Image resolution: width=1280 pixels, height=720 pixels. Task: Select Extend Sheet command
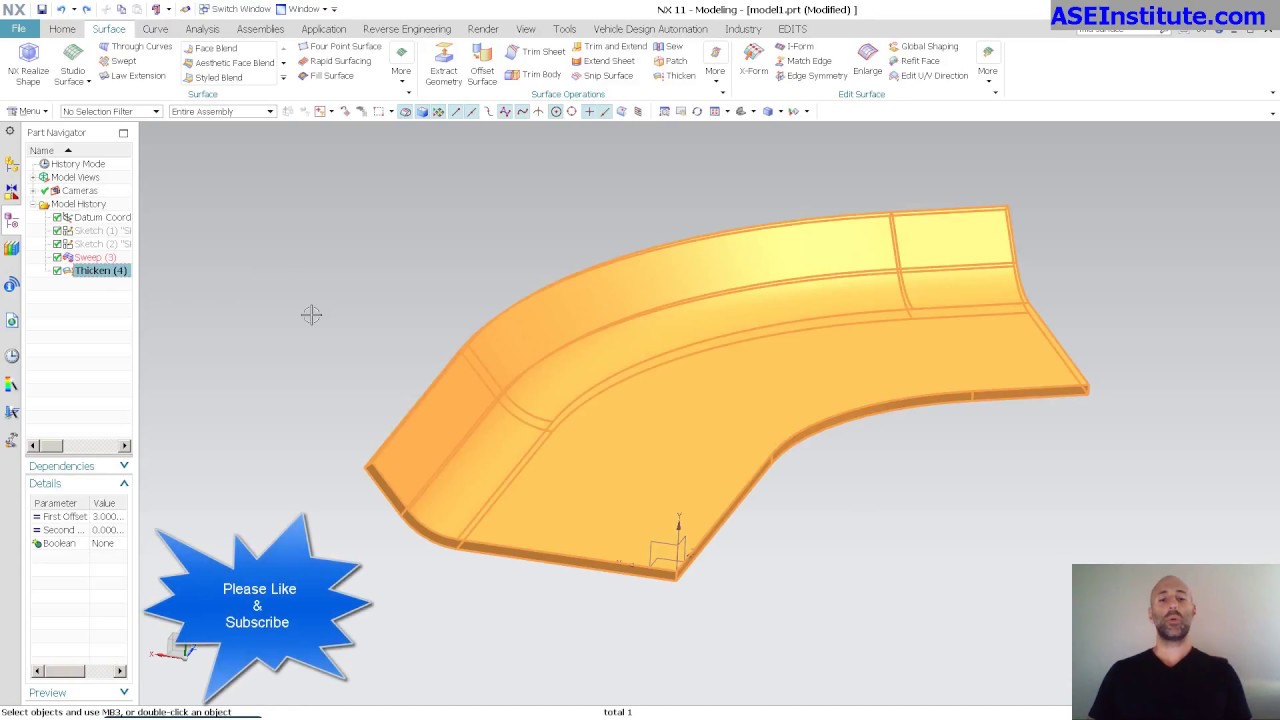pyautogui.click(x=603, y=61)
